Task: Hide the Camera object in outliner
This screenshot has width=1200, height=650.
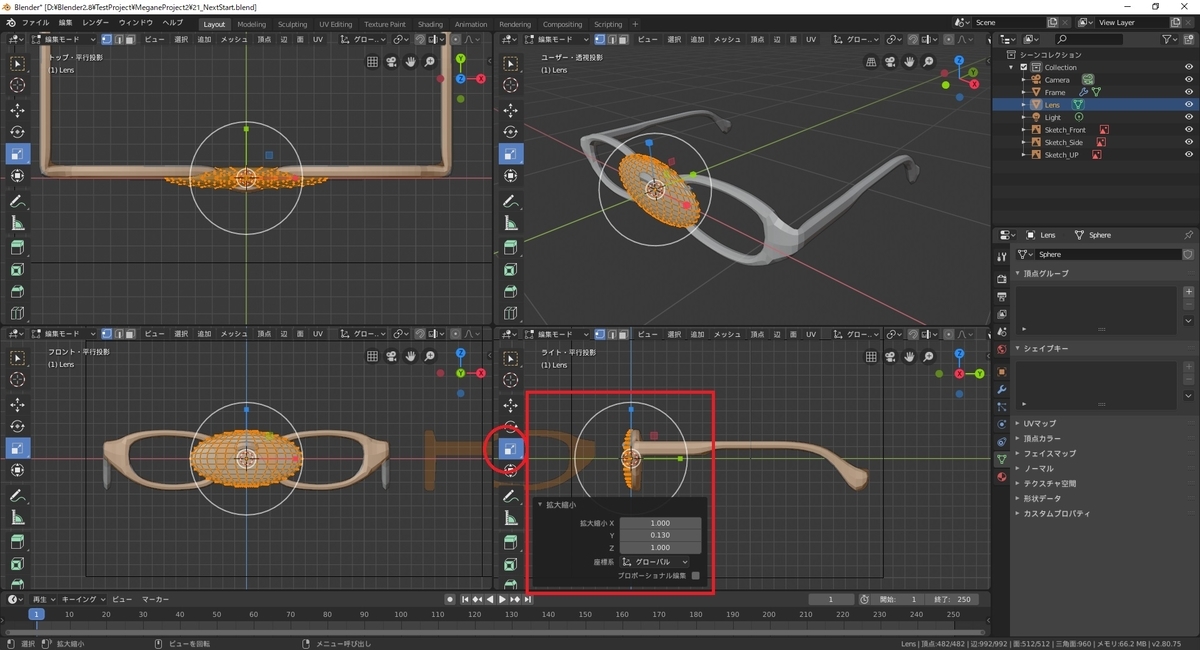Action: [x=1188, y=80]
